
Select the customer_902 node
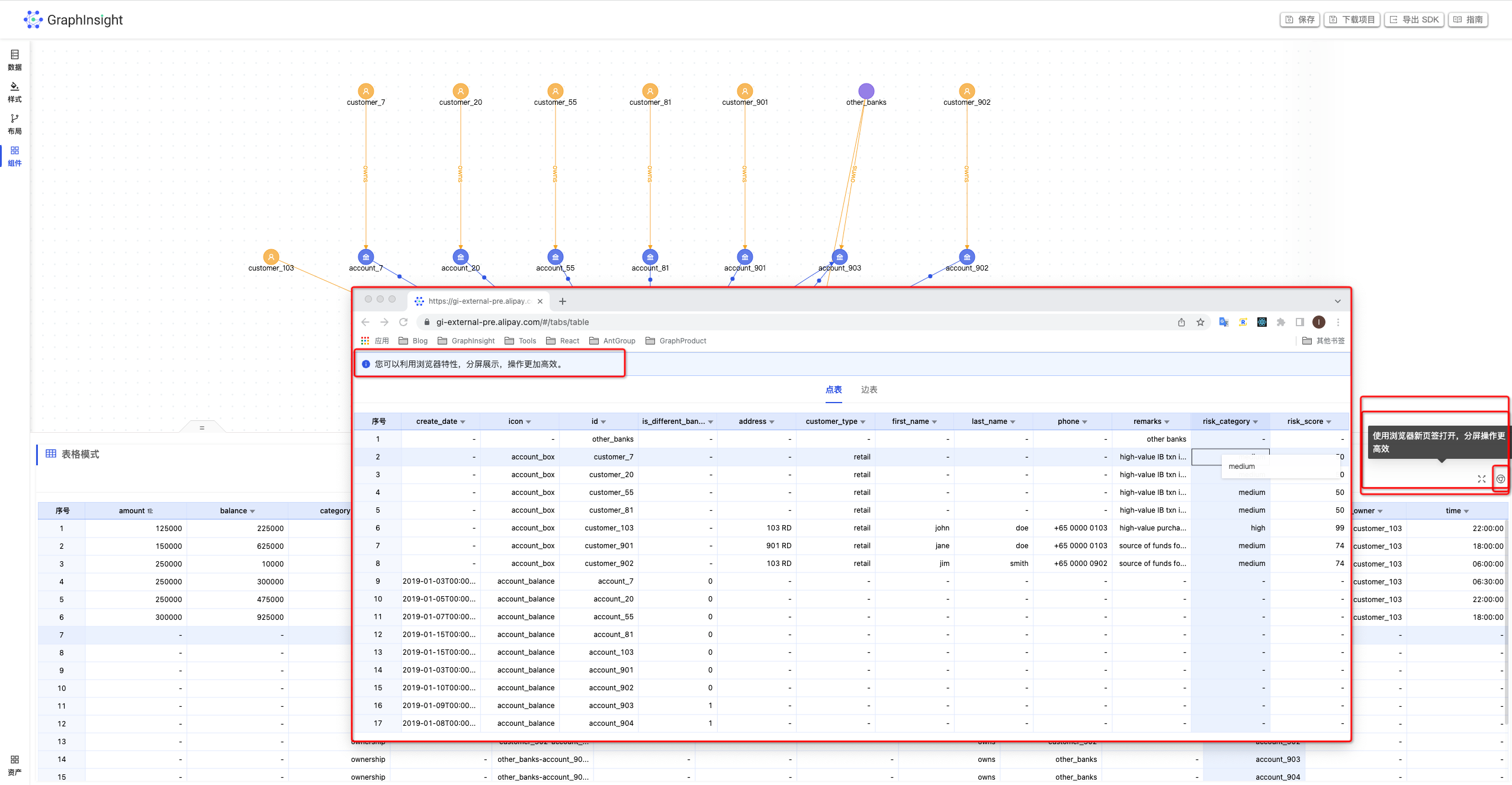coord(967,91)
